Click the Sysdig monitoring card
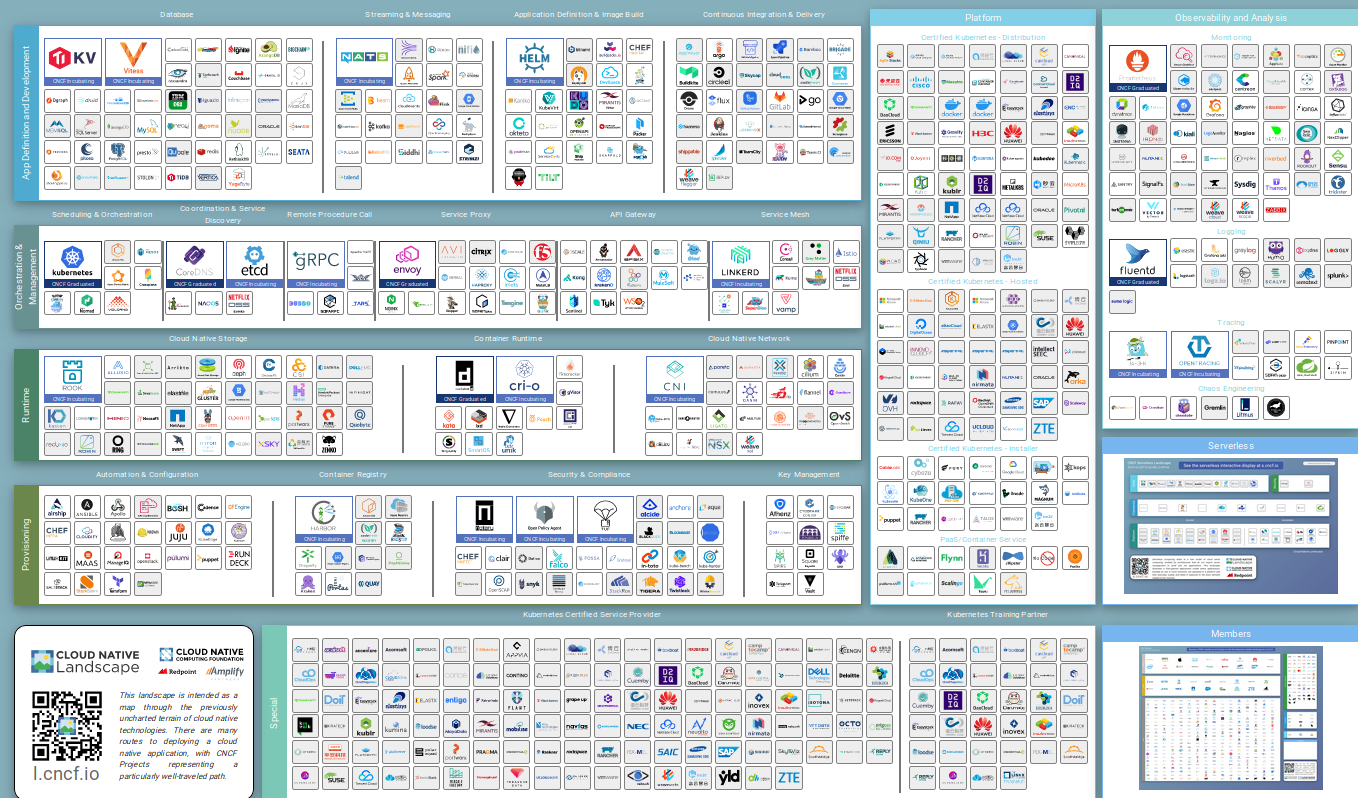 (1245, 184)
